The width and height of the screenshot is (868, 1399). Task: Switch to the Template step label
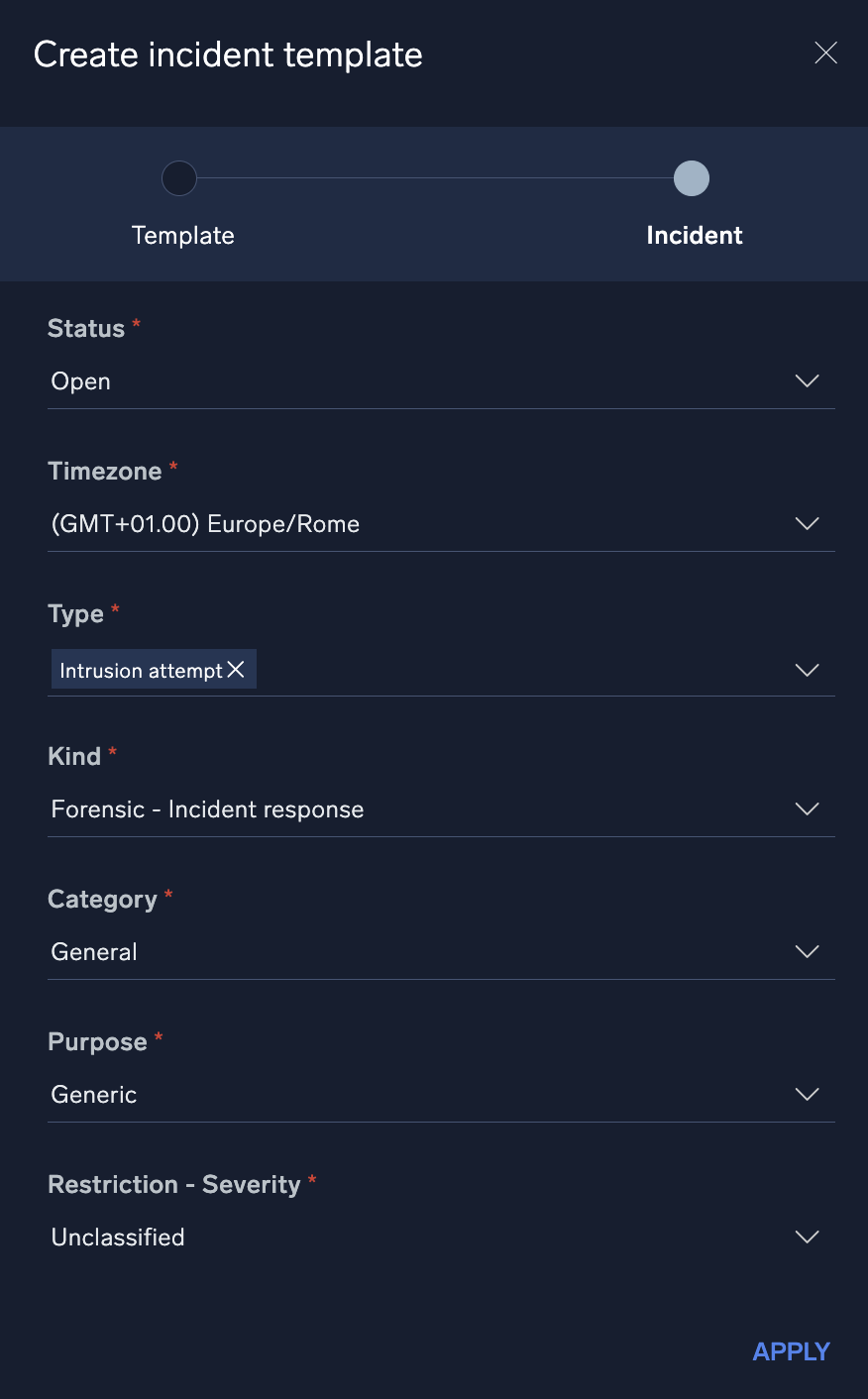(183, 236)
